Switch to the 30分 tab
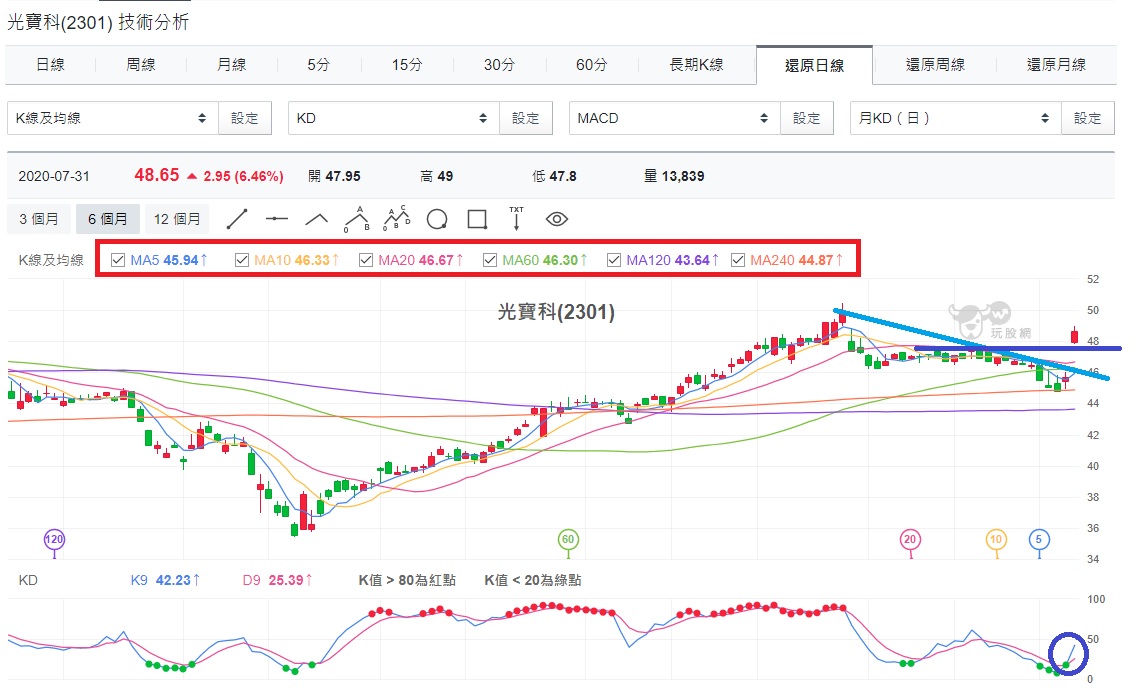1136x689 pixels. tap(499, 64)
